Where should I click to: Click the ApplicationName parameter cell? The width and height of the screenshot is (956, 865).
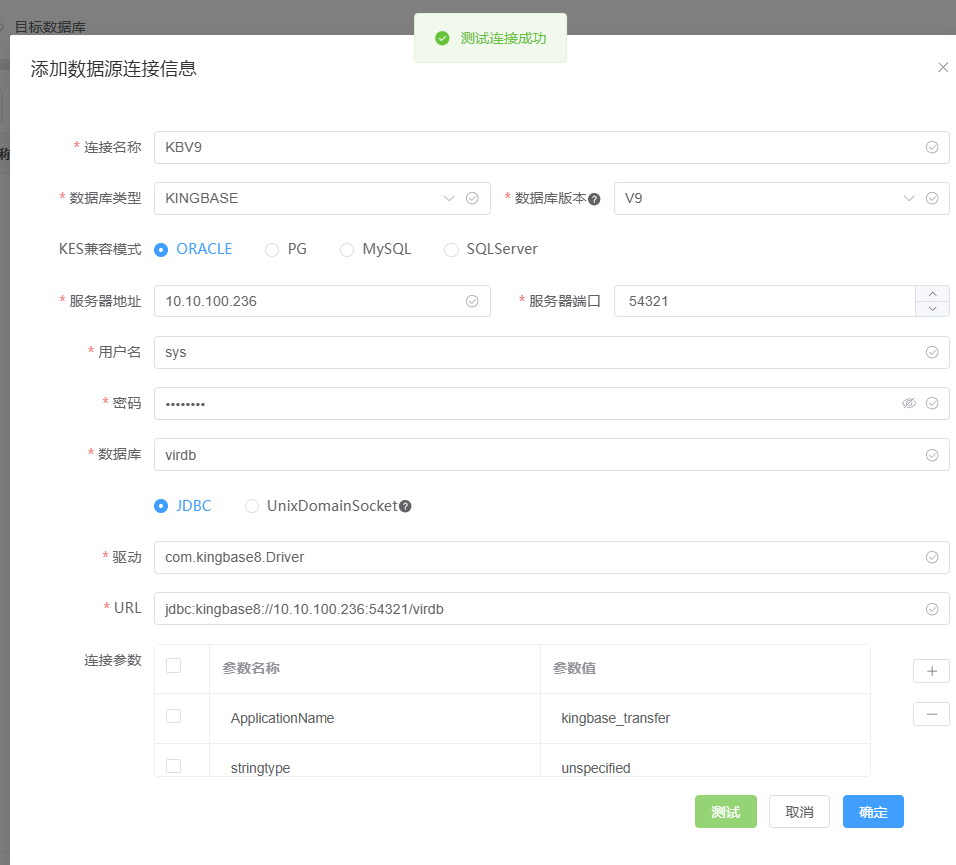(x=375, y=718)
